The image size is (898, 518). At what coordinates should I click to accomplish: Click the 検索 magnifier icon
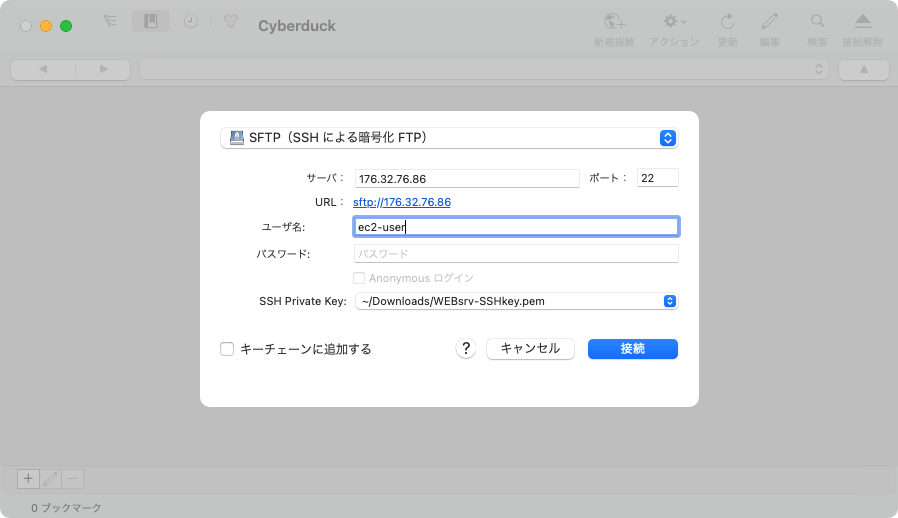tap(817, 30)
